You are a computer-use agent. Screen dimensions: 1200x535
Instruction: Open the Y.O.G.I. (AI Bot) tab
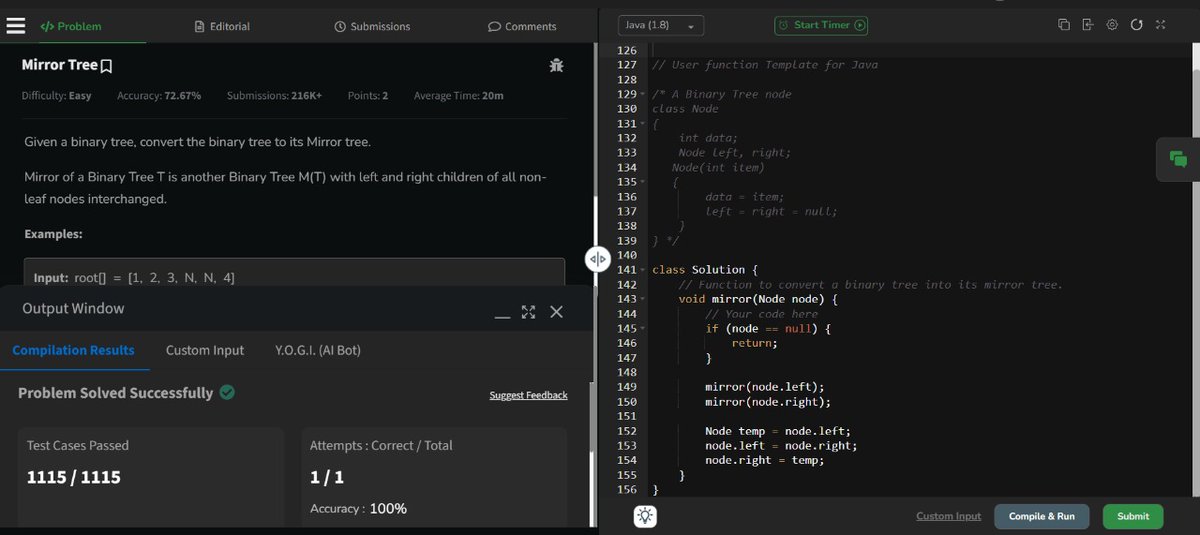pyautogui.click(x=318, y=350)
